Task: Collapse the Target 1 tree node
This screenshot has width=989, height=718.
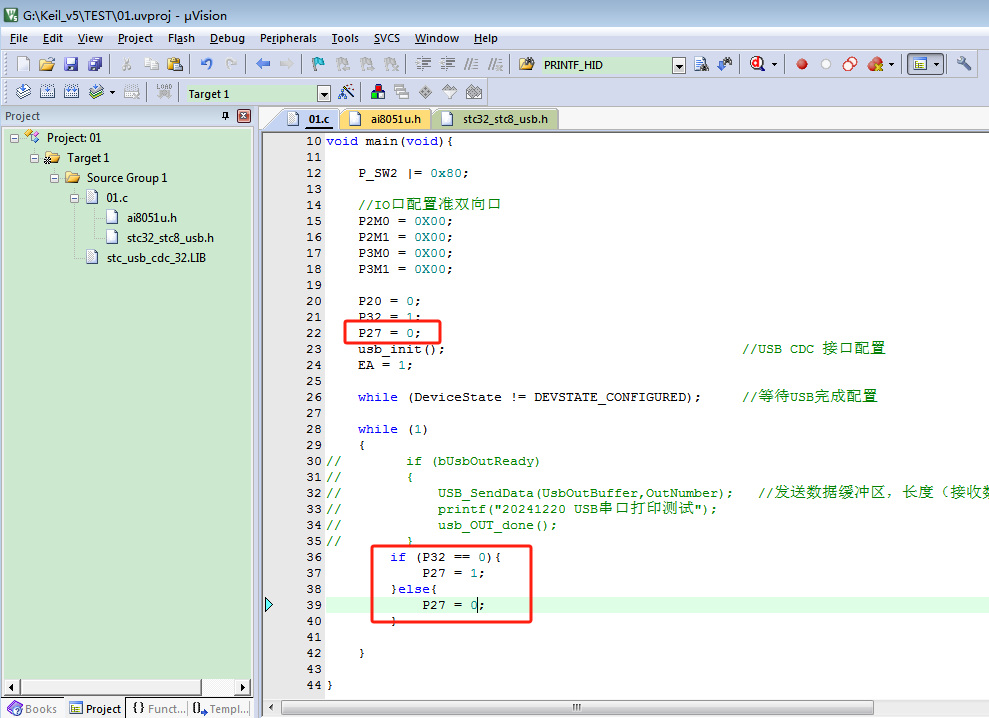Action: (x=34, y=158)
